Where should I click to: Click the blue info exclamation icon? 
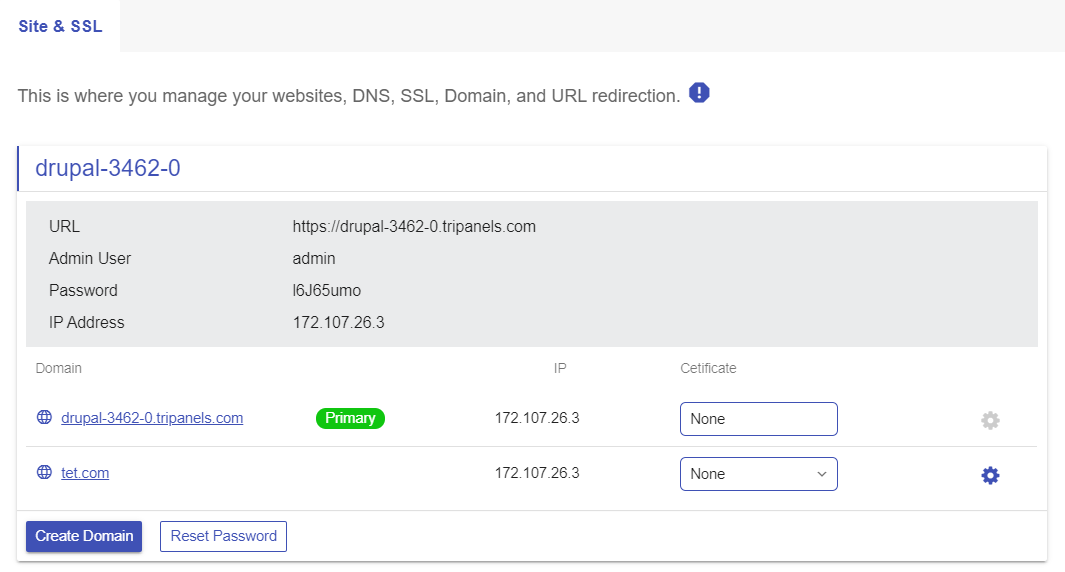[x=699, y=92]
